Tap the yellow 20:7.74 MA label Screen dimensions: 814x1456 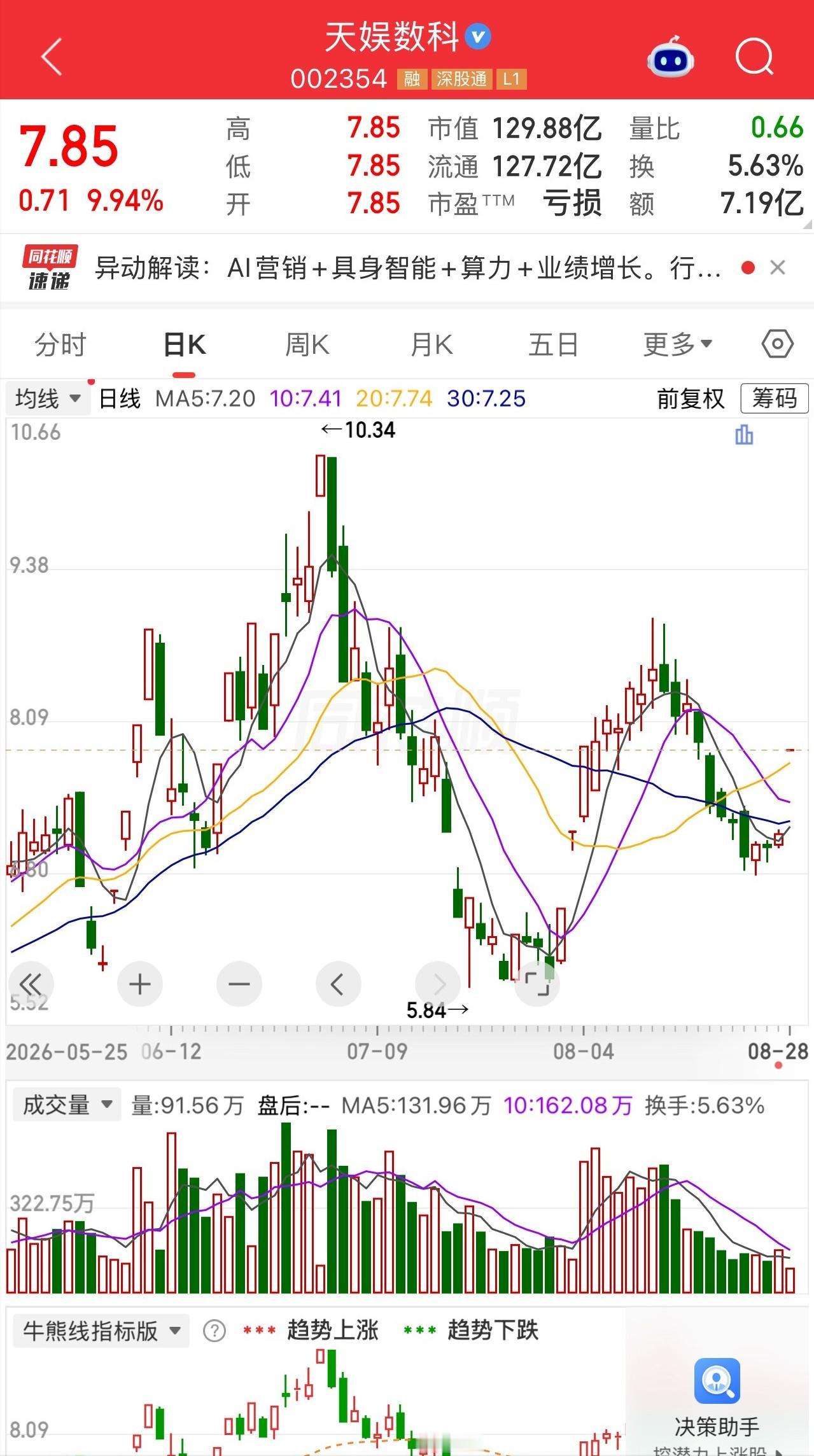394,399
